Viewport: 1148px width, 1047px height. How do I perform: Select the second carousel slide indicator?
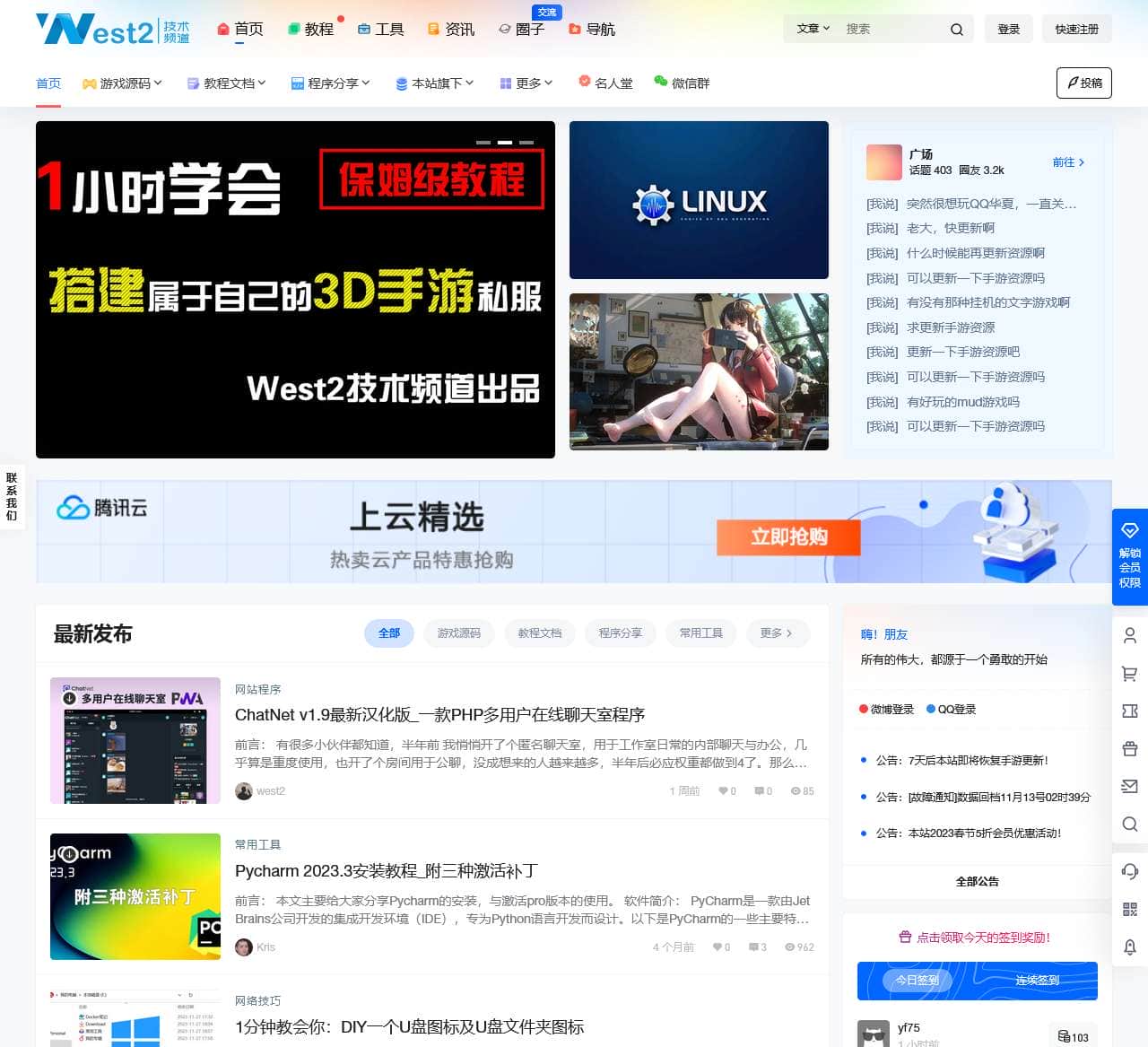pos(505,143)
